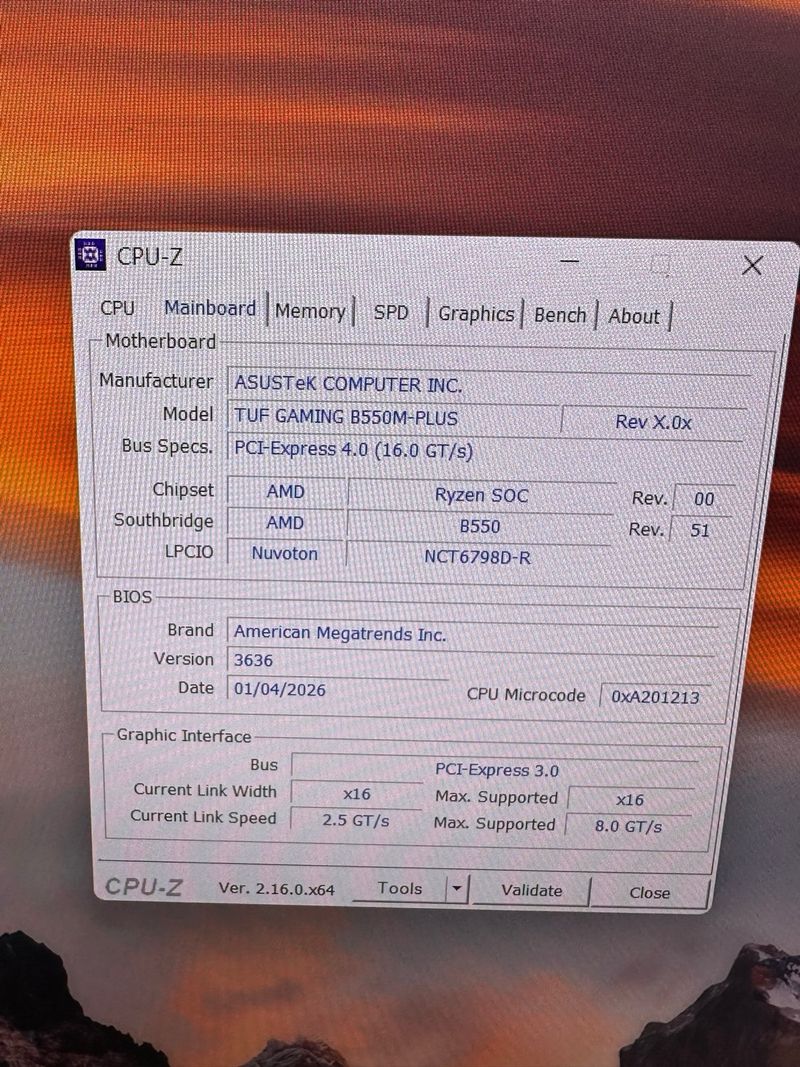Click the NCT6798D-R field

477,557
